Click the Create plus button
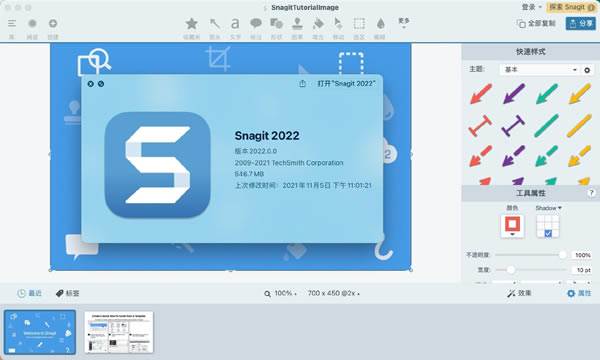This screenshot has height=360, width=600. pos(53,24)
